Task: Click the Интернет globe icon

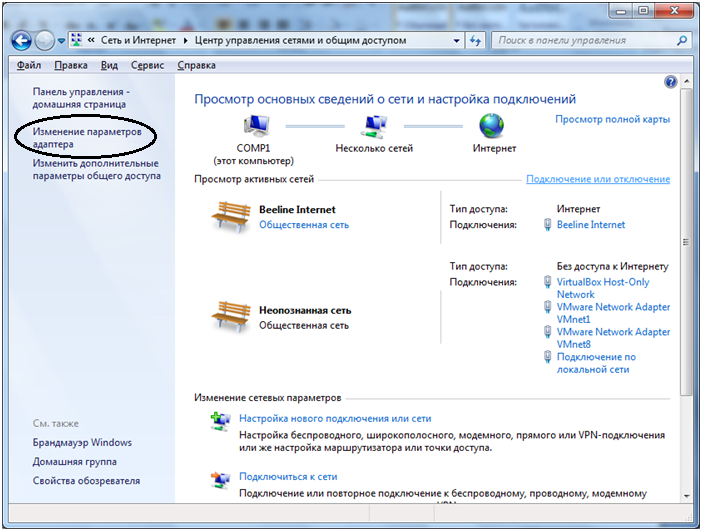Action: point(493,126)
